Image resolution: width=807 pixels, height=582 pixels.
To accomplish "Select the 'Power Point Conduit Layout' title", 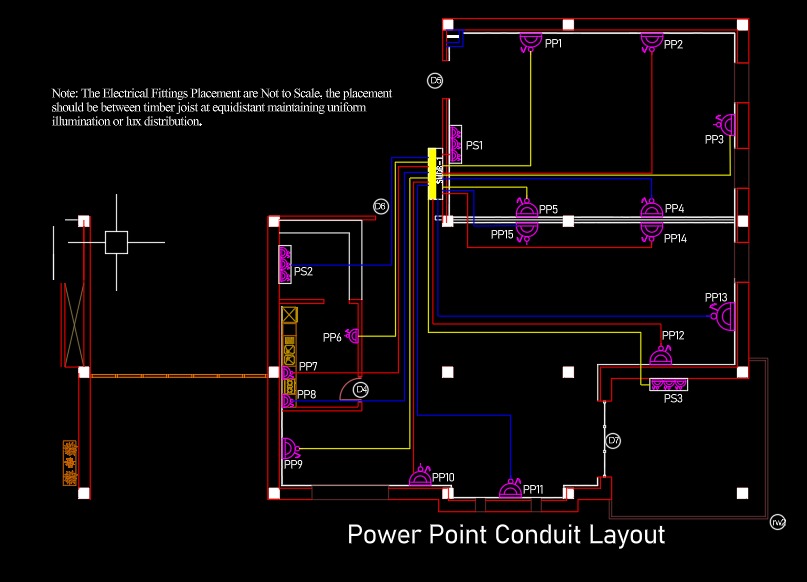I will [x=506, y=535].
